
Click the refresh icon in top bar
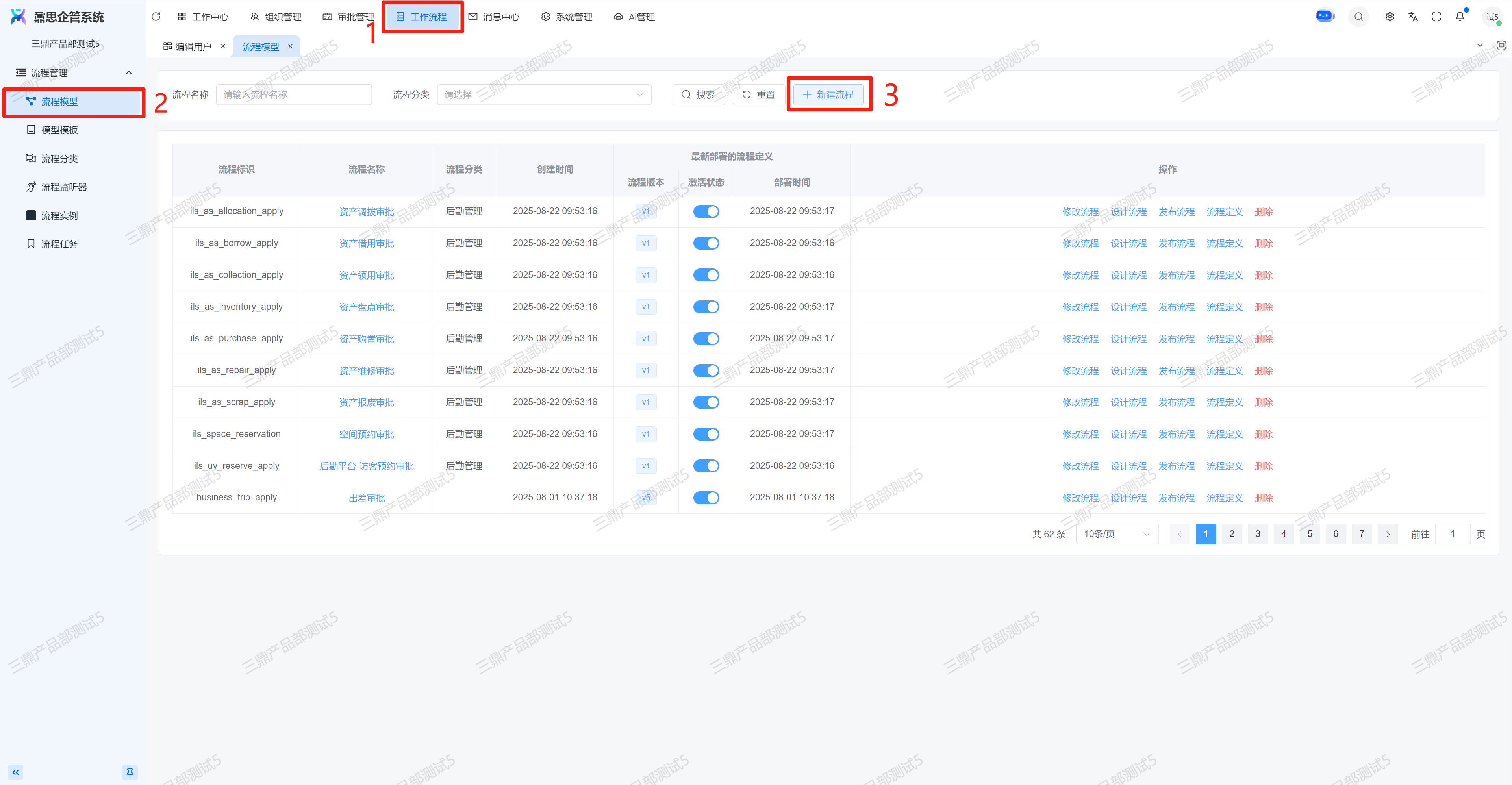pyautogui.click(x=156, y=17)
